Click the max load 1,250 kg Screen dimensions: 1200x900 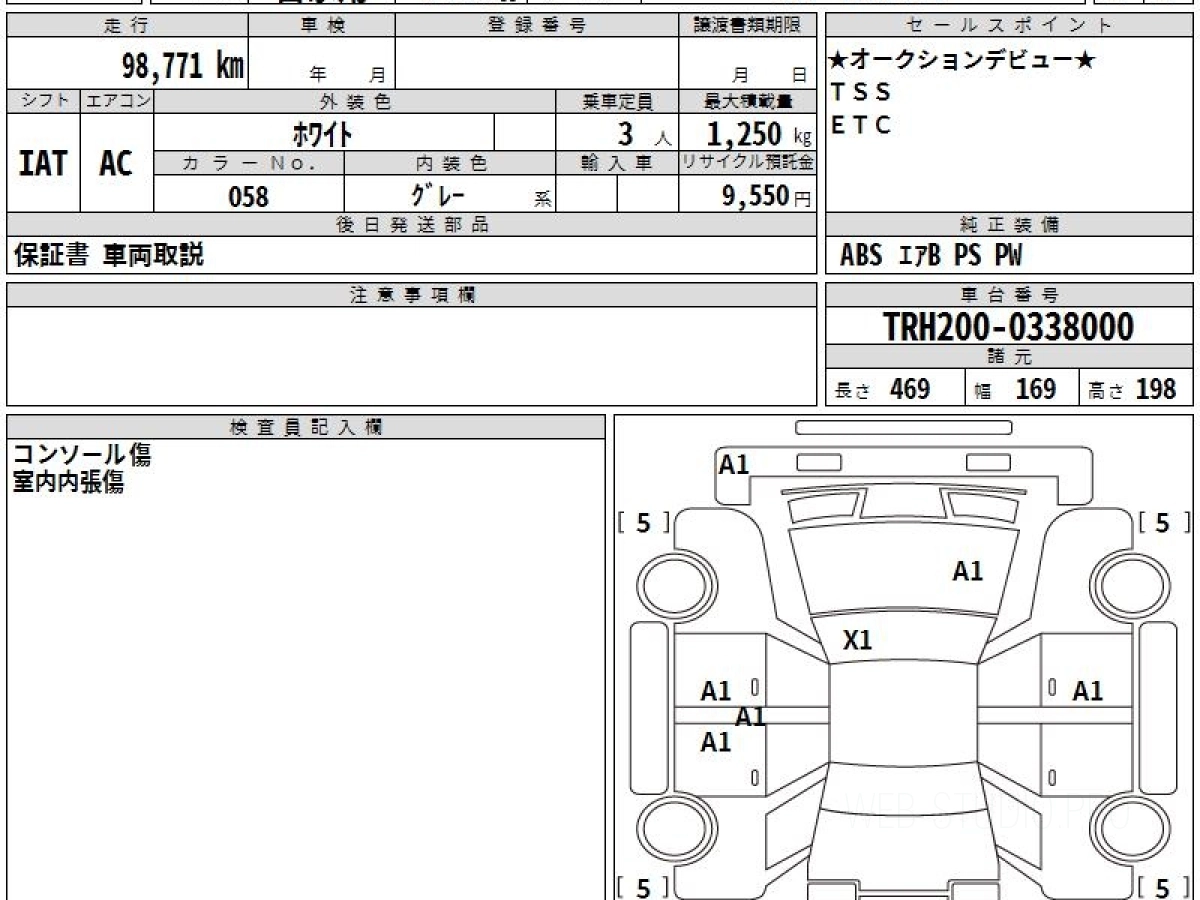pyautogui.click(x=759, y=134)
